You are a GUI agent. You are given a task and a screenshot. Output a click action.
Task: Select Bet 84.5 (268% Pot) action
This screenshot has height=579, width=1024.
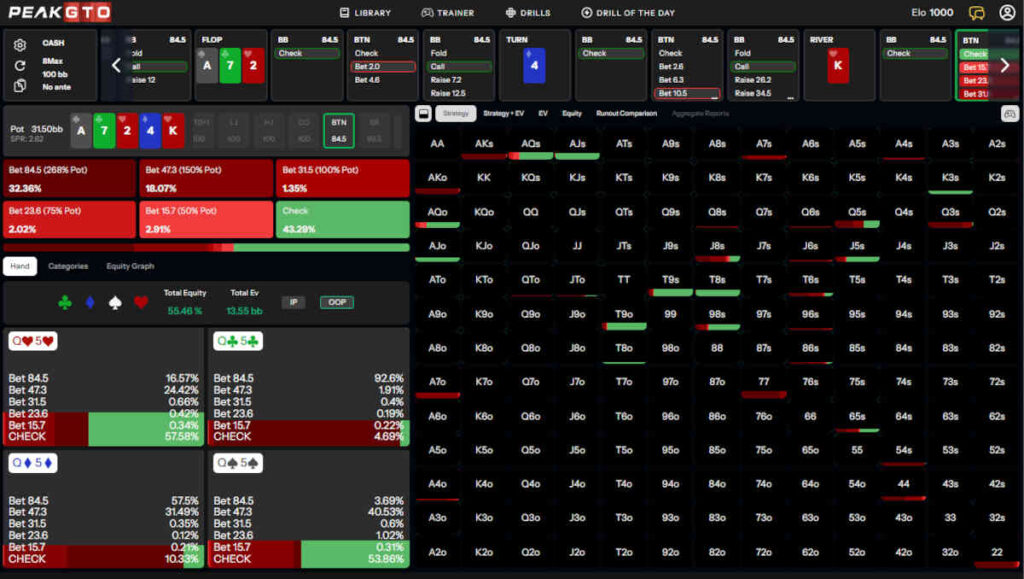pyautogui.click(x=69, y=178)
